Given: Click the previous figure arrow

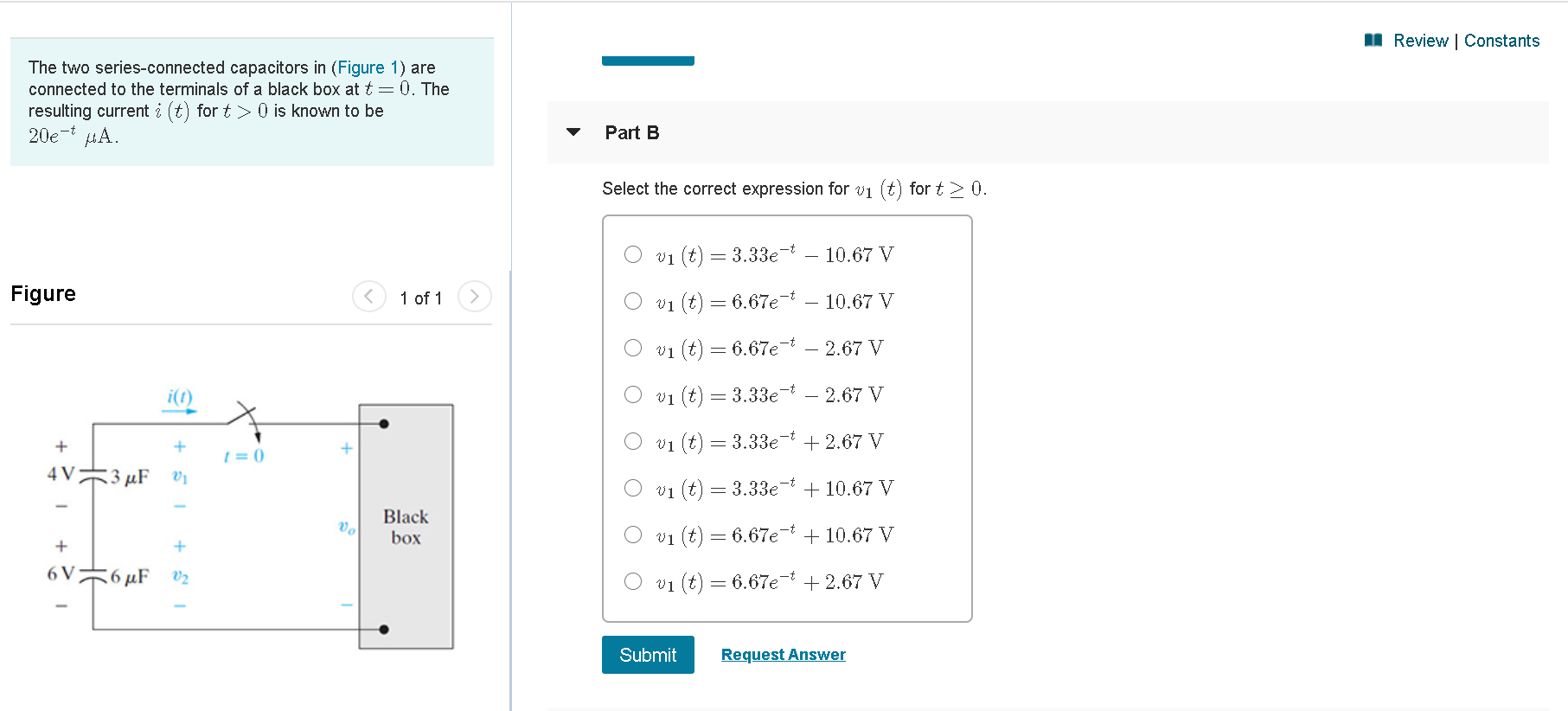Looking at the screenshot, I should click(369, 297).
